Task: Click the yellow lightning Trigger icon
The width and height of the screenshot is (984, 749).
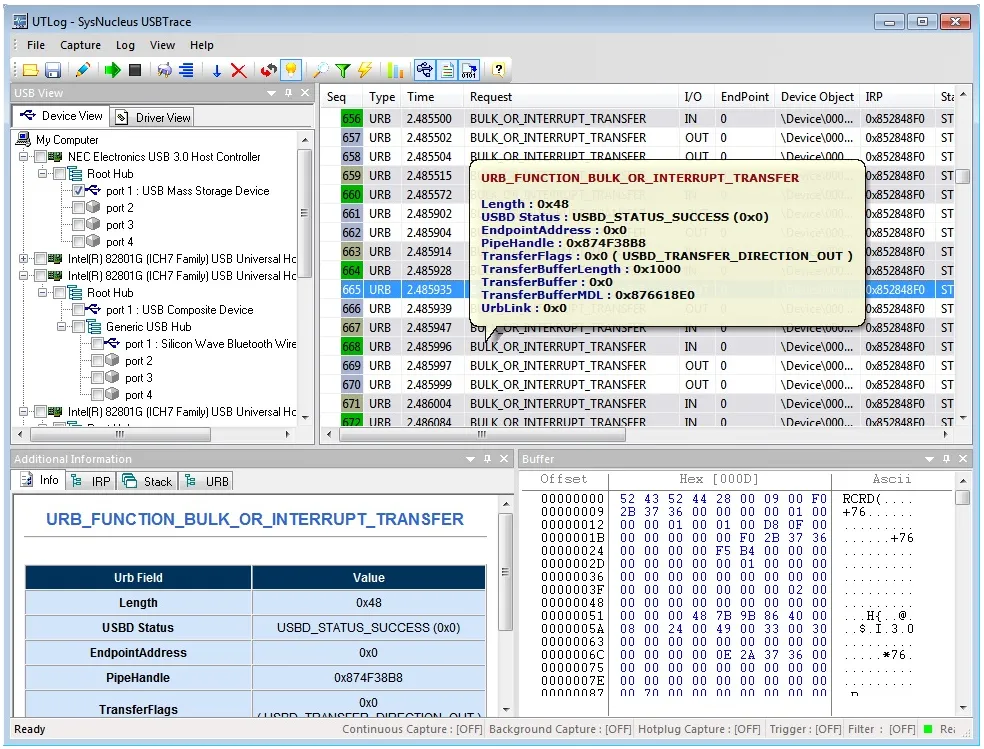Action: [x=365, y=70]
